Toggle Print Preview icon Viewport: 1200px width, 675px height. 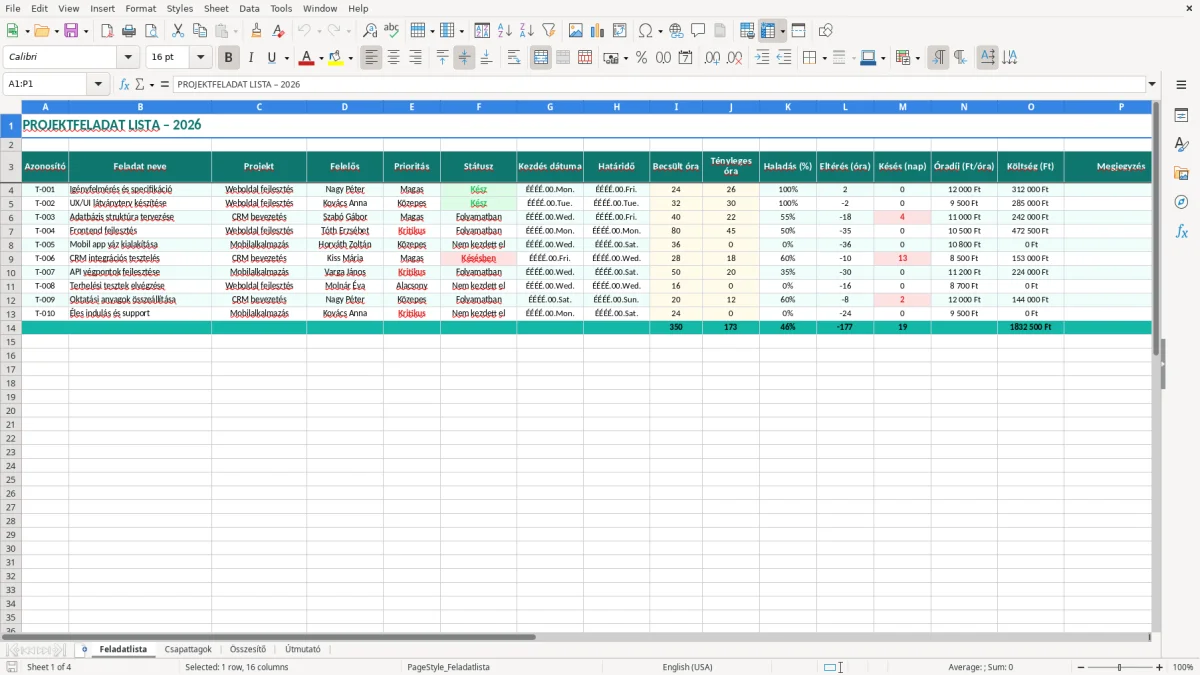150,31
